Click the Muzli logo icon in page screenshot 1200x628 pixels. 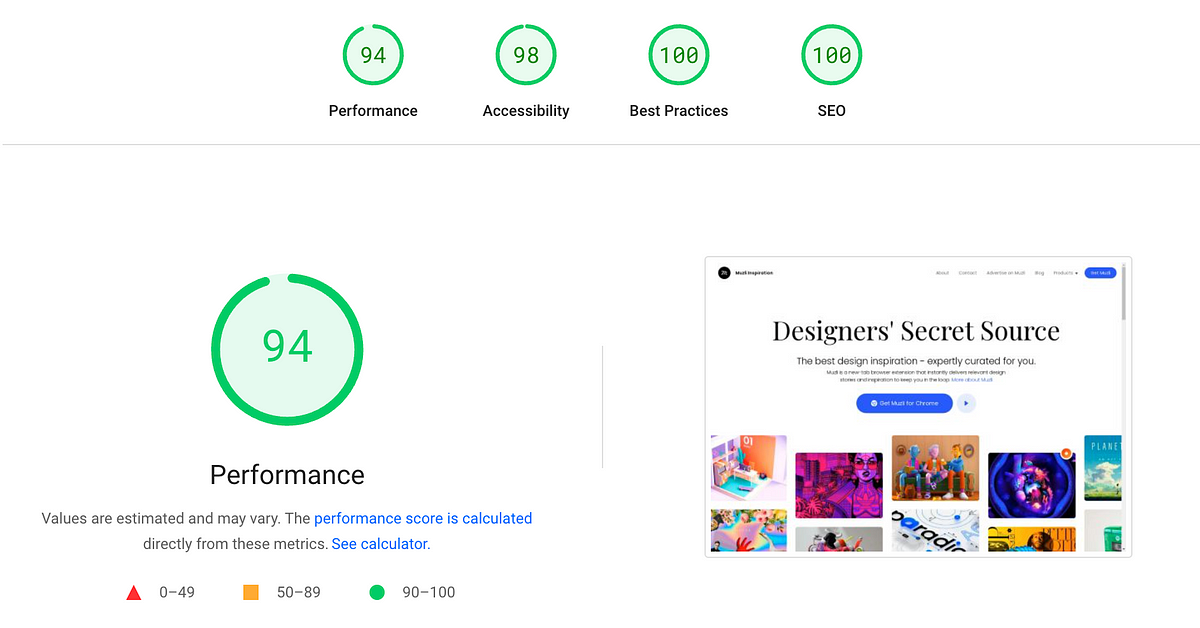click(724, 273)
